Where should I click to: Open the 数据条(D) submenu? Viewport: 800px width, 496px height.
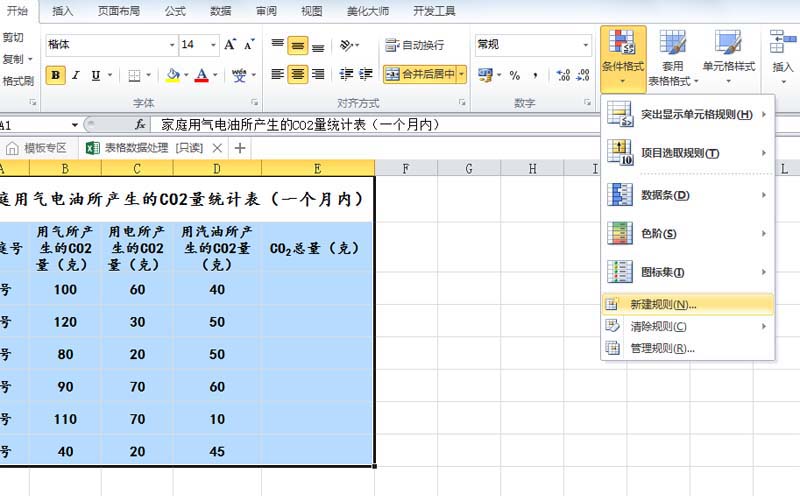(x=688, y=195)
